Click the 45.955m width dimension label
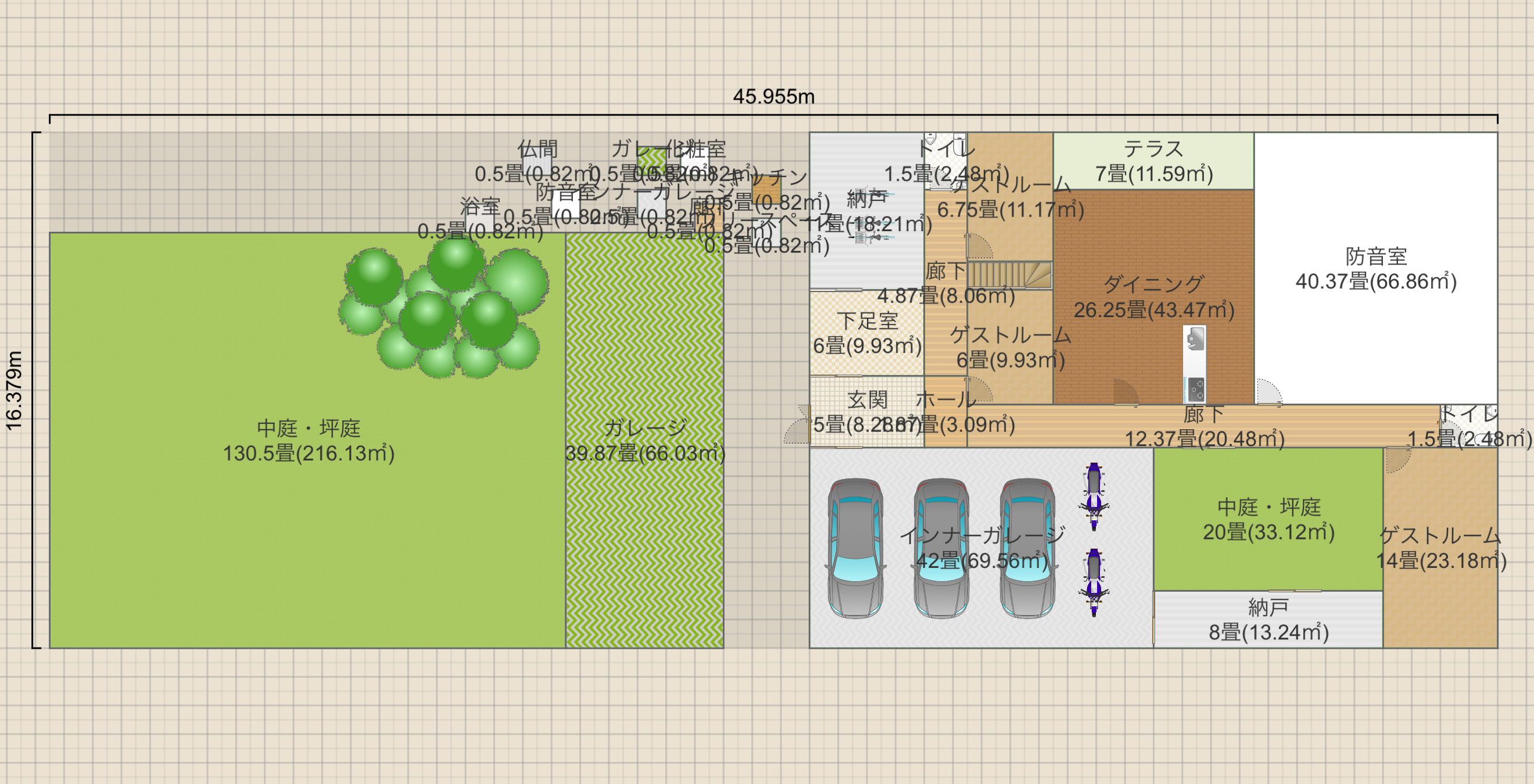Image resolution: width=1534 pixels, height=784 pixels. pyautogui.click(x=773, y=96)
